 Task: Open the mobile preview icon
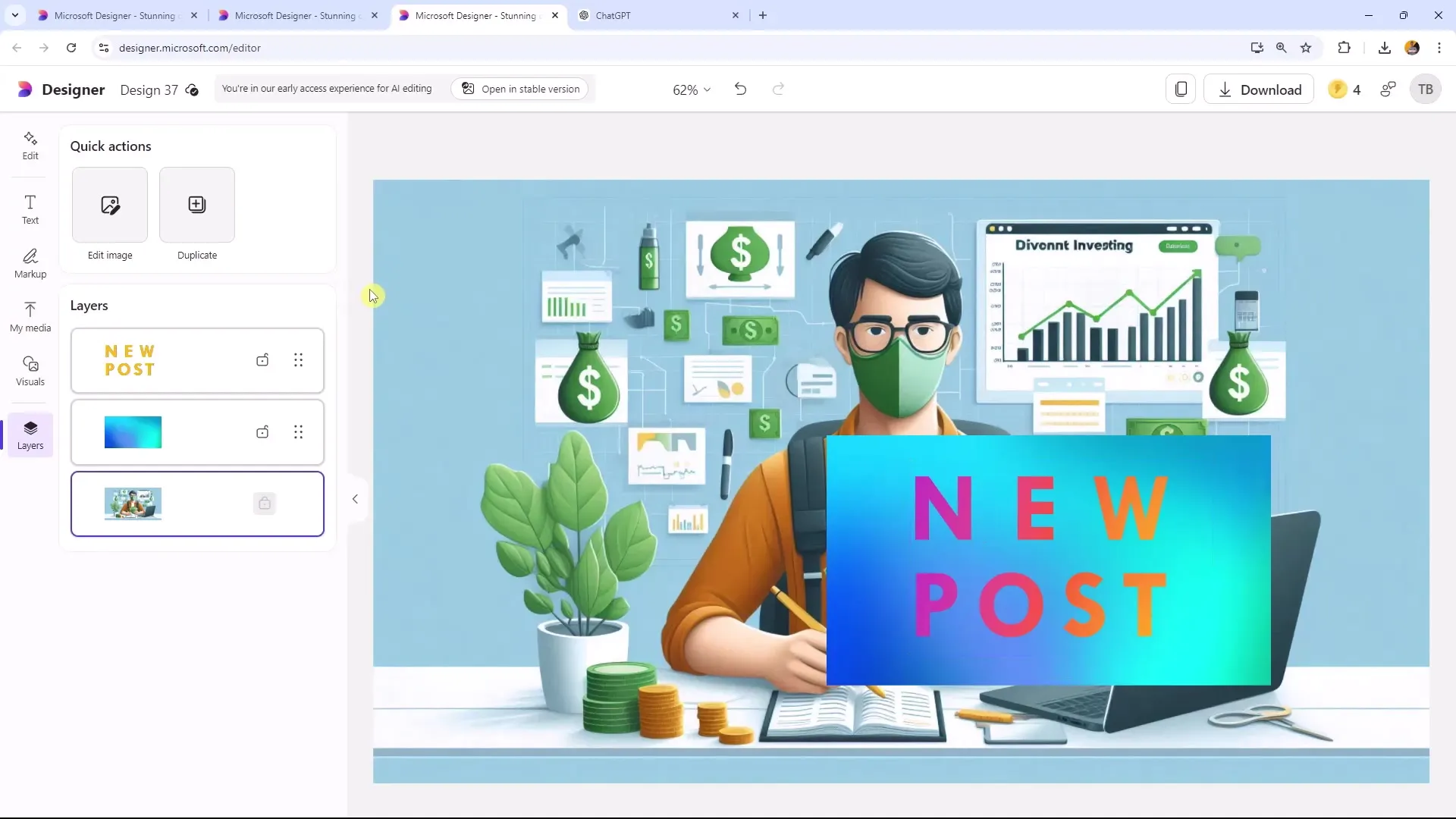1181,89
